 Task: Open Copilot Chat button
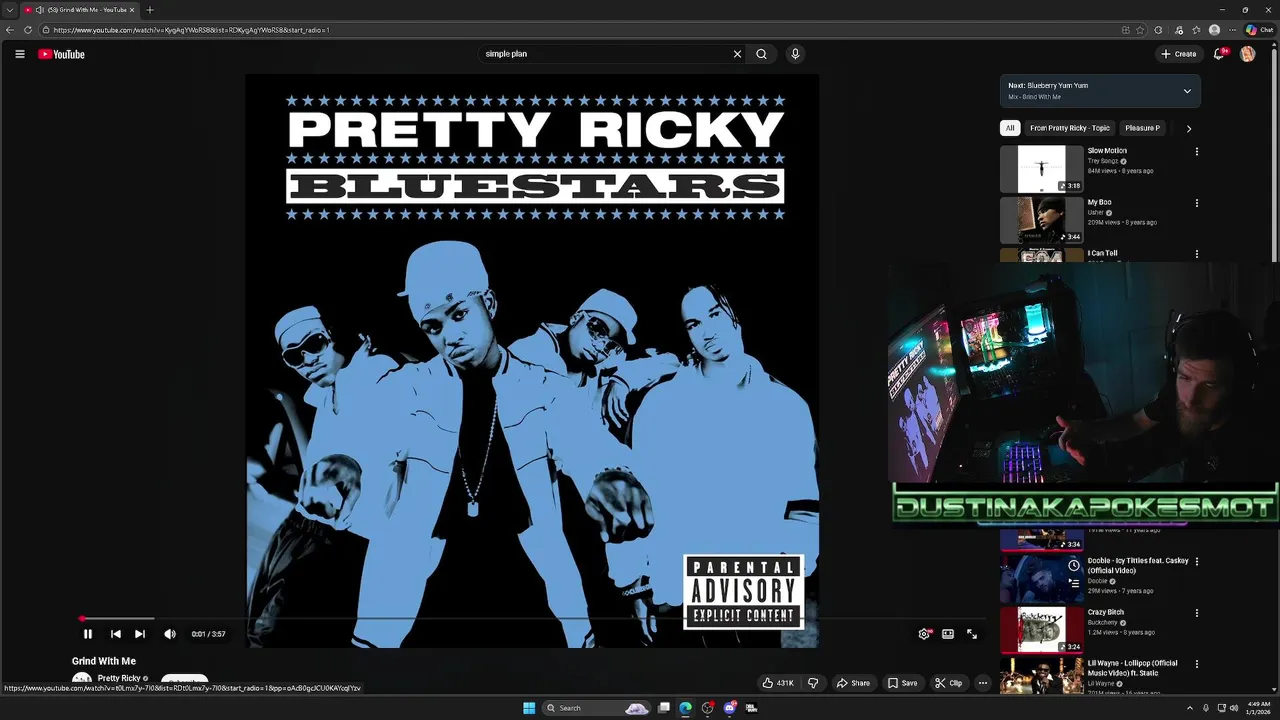tap(1258, 30)
